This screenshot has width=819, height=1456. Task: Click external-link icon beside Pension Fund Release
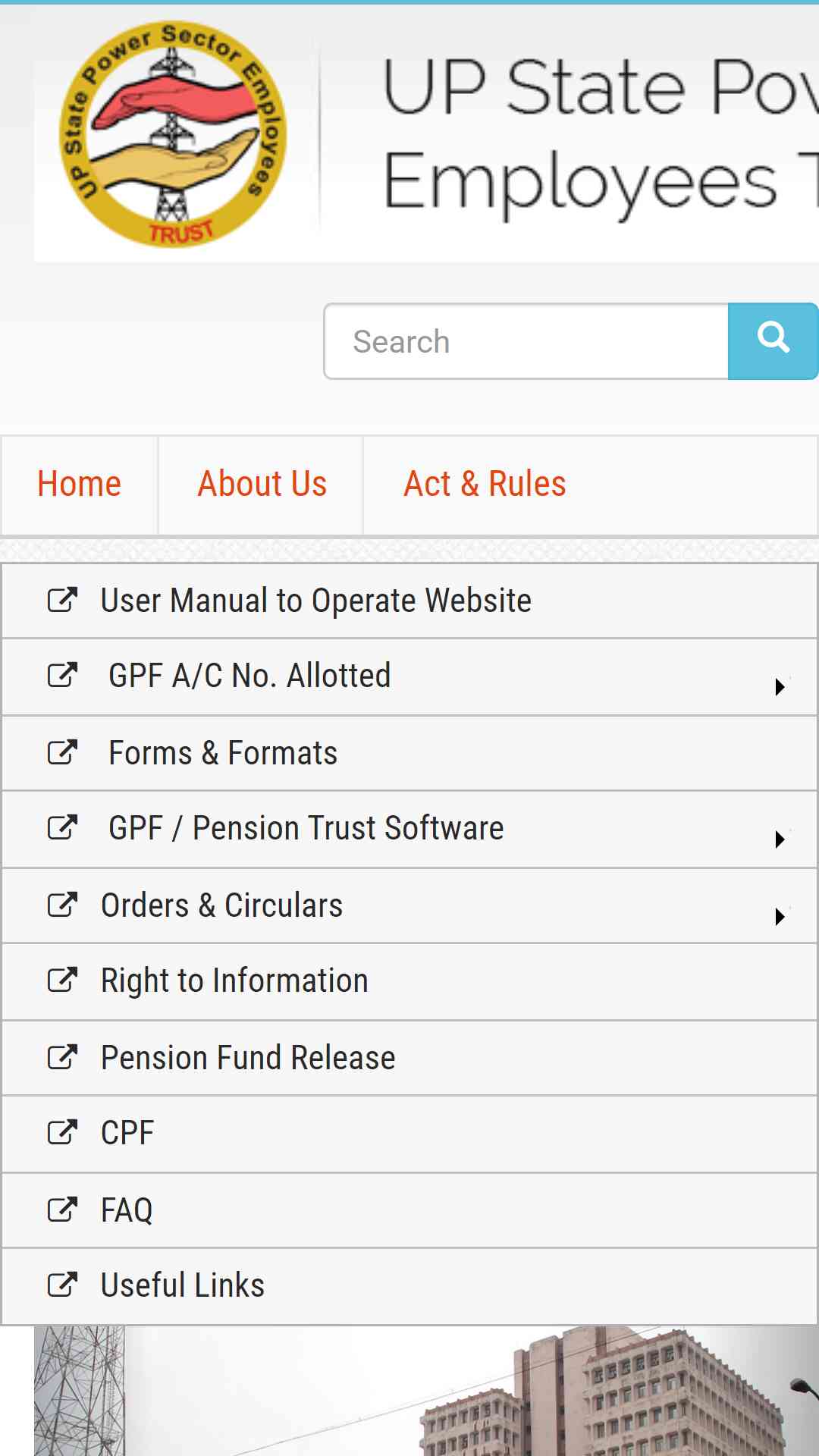click(x=62, y=1057)
